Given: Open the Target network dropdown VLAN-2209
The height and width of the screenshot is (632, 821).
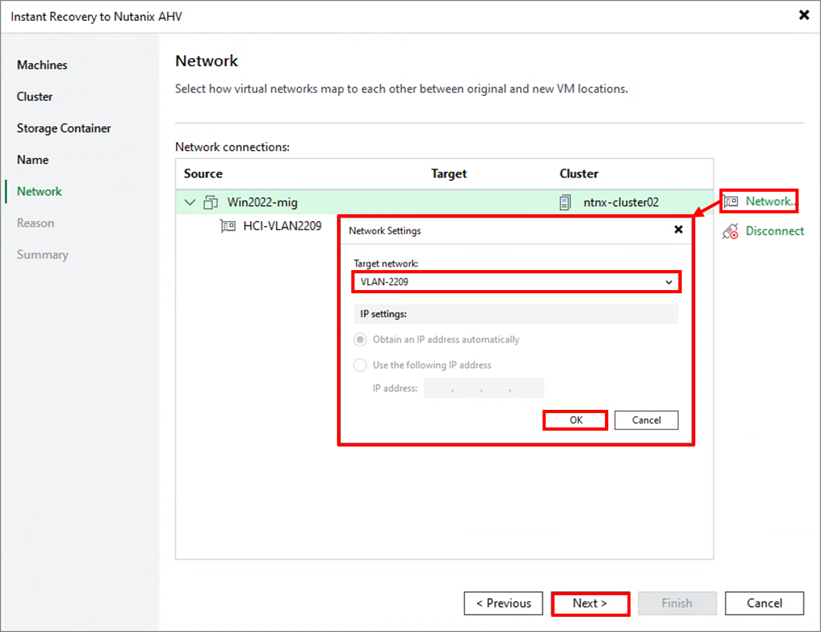Looking at the screenshot, I should tap(516, 282).
